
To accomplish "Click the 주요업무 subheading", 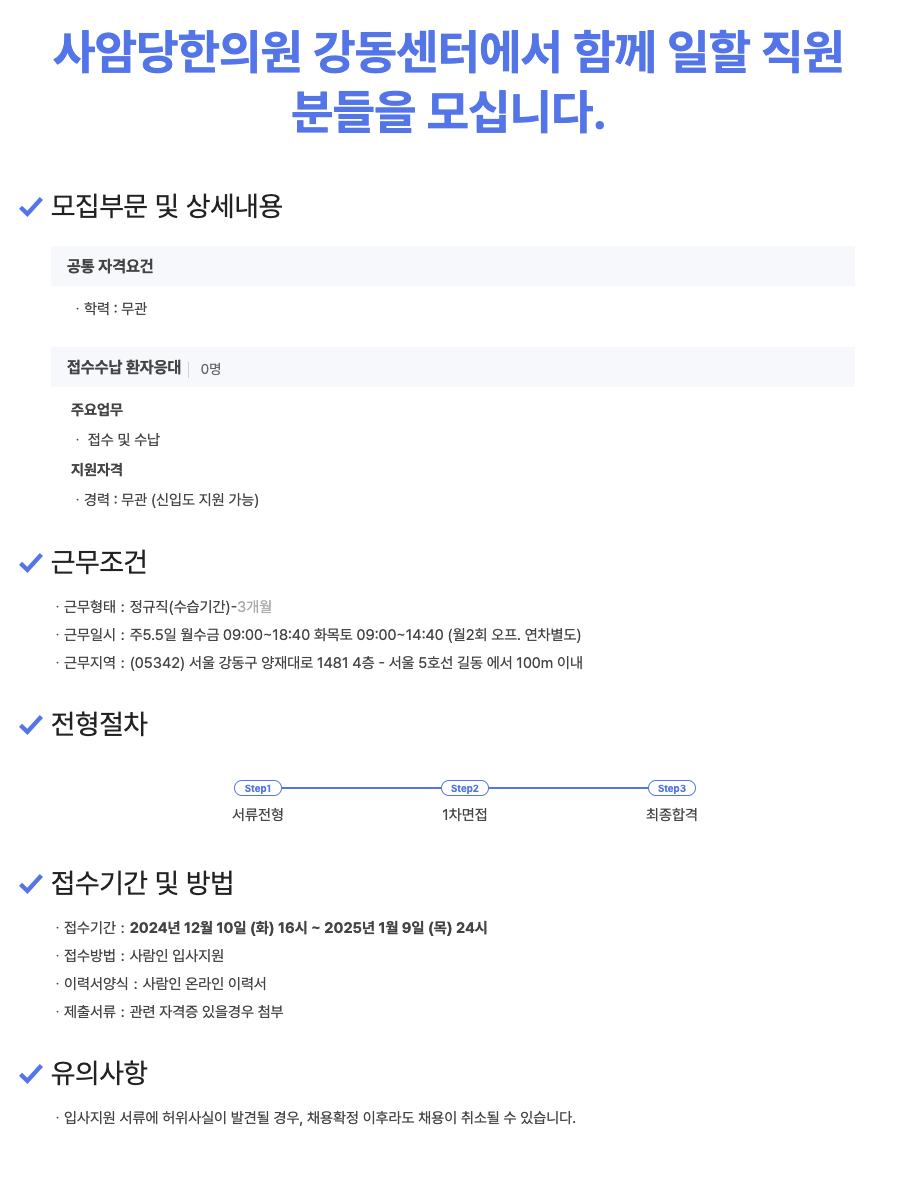I will click(x=97, y=410).
